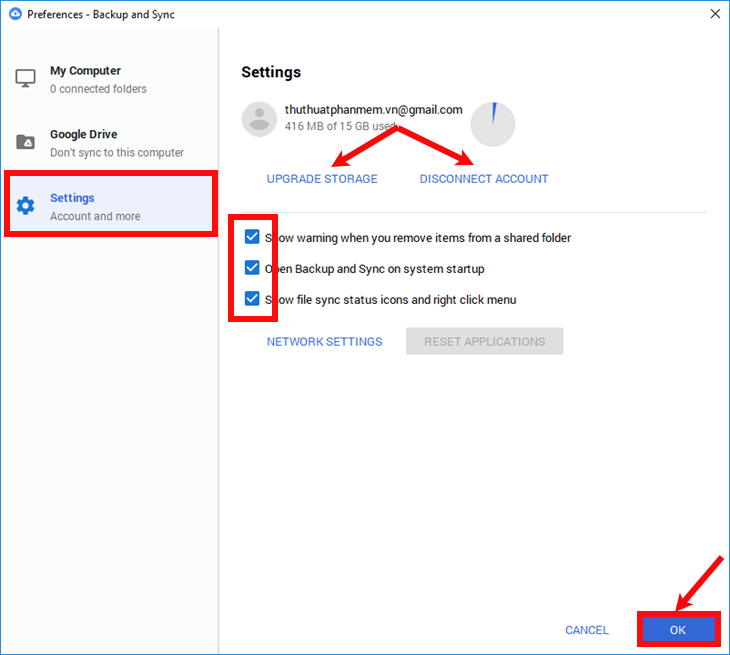Toggle file sync status icons checkbox
The image size is (730, 655).
252,298
